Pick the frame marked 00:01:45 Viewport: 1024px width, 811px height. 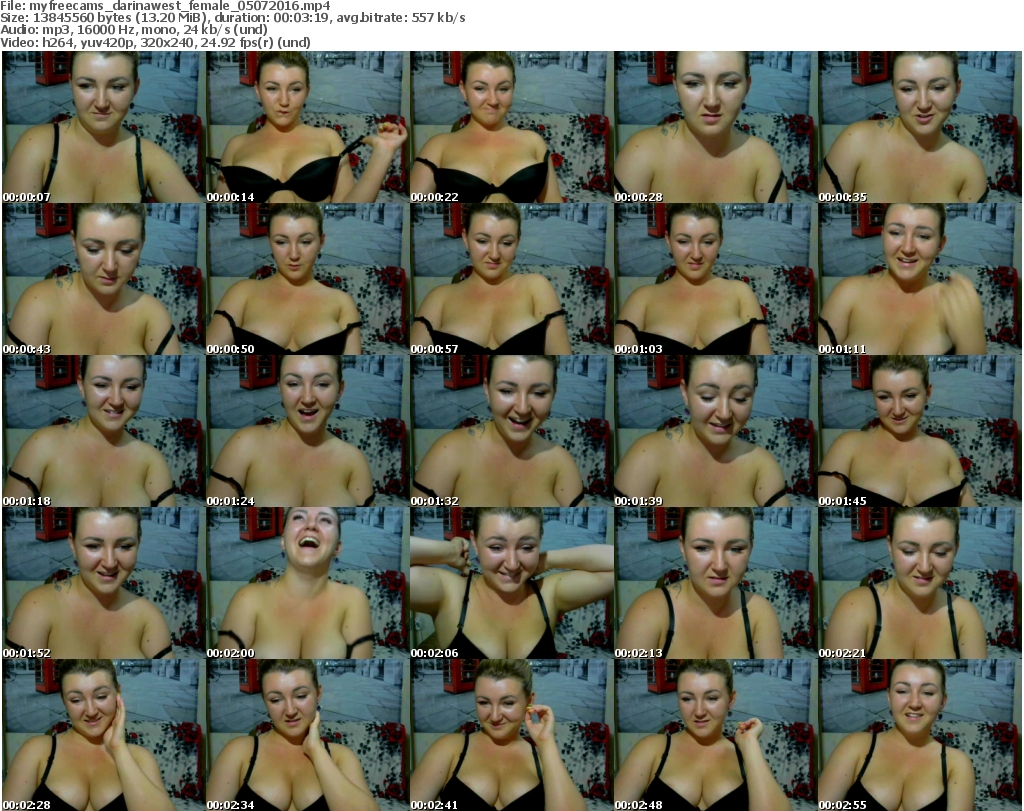pos(920,432)
